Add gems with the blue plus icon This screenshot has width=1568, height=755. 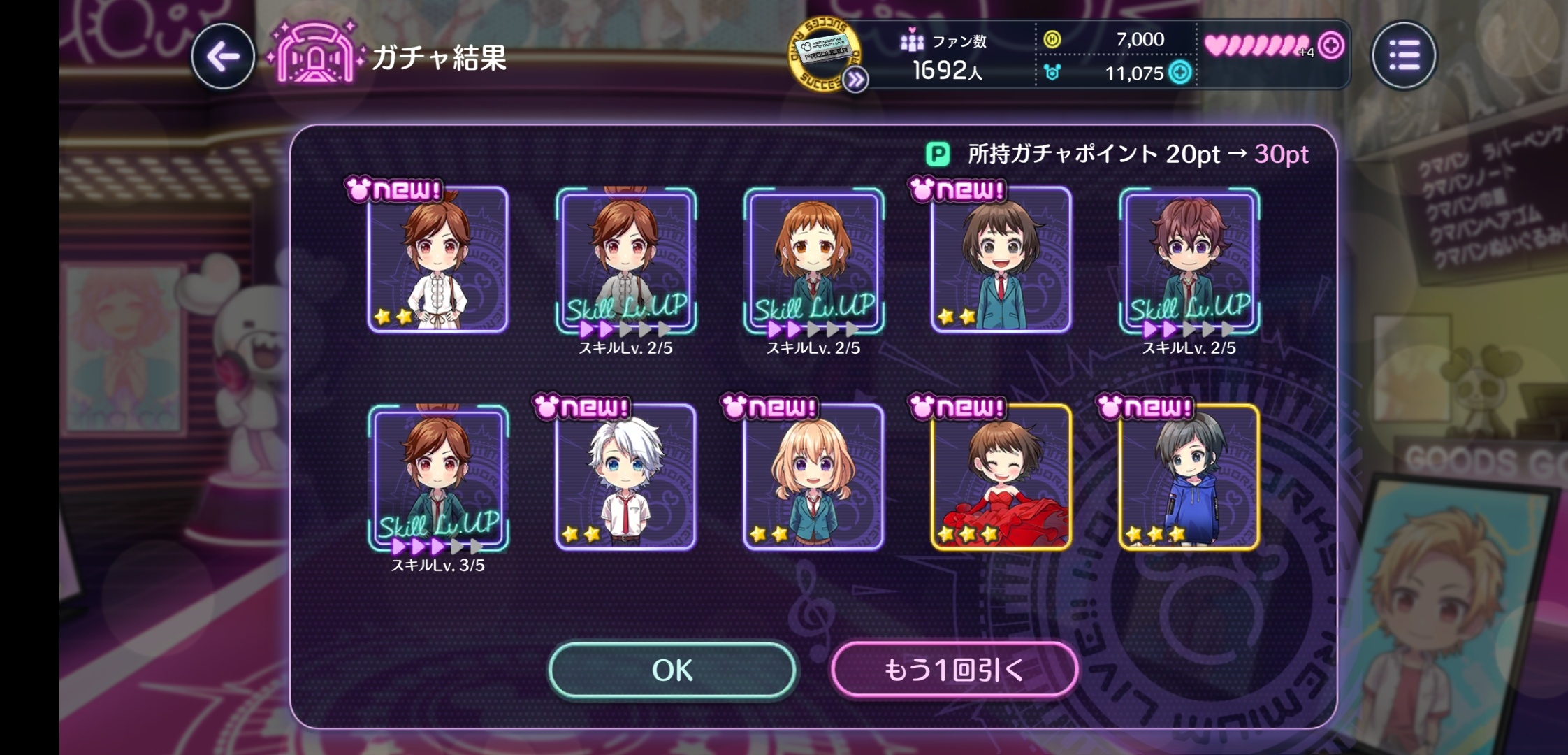click(1180, 73)
